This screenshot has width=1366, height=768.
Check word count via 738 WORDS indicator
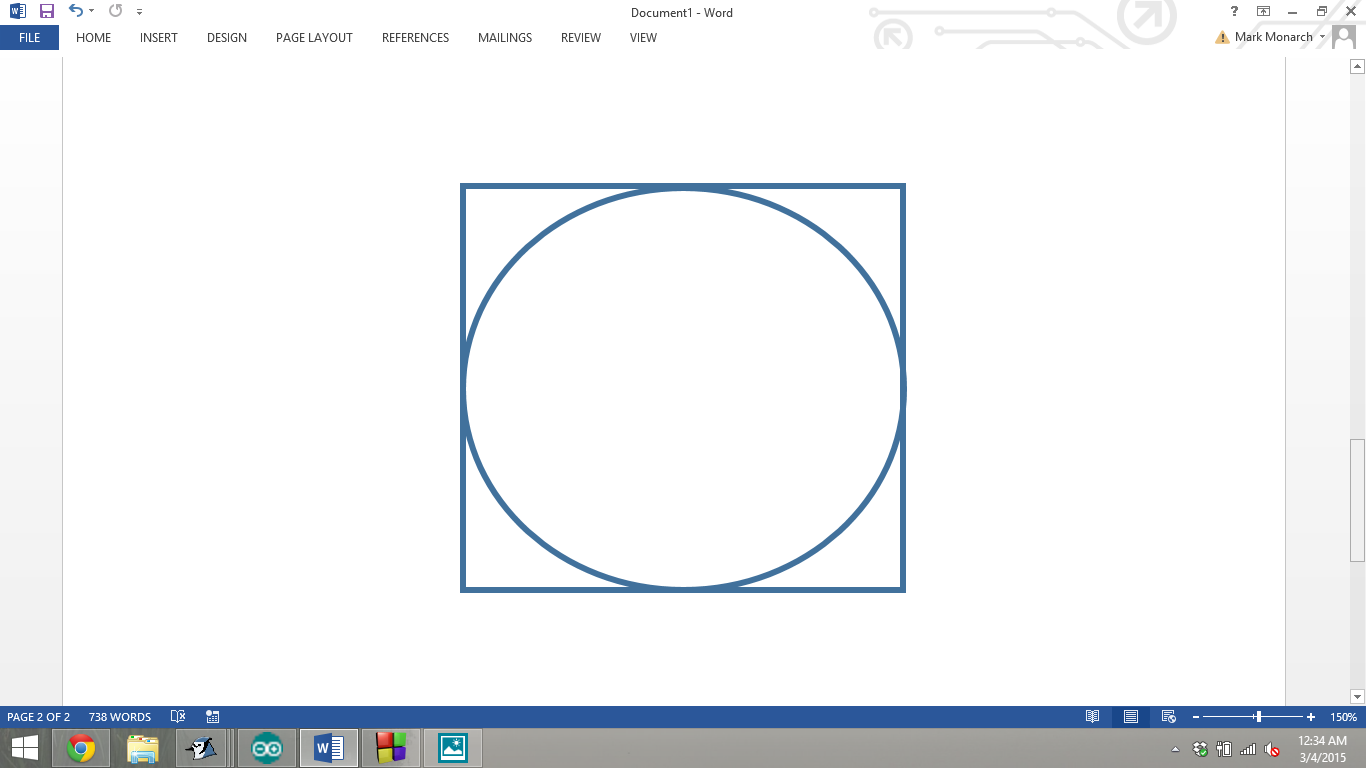coord(118,716)
